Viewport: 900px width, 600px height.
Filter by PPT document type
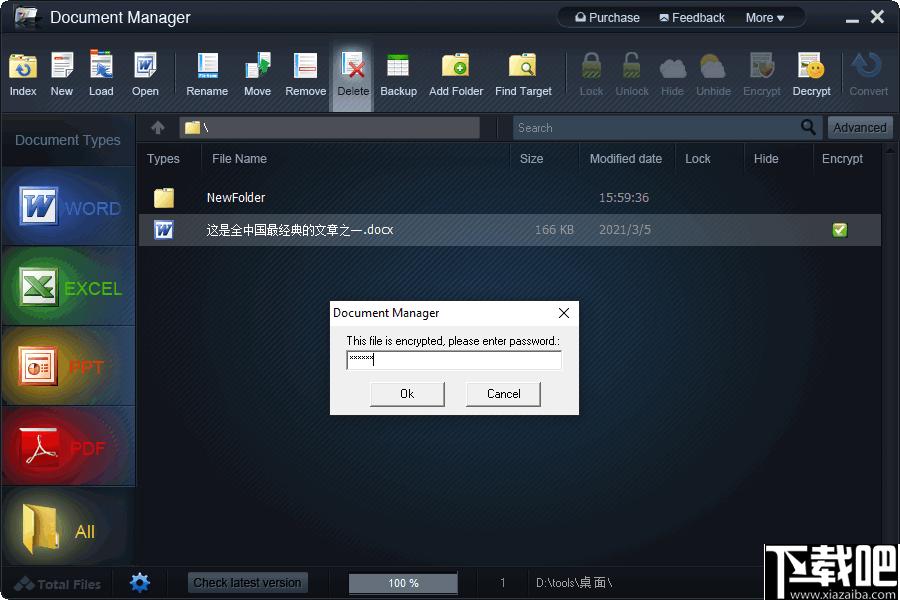point(69,366)
